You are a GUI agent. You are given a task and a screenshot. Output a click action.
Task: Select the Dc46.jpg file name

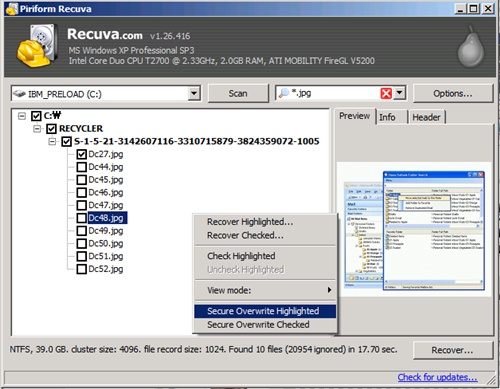(x=106, y=193)
